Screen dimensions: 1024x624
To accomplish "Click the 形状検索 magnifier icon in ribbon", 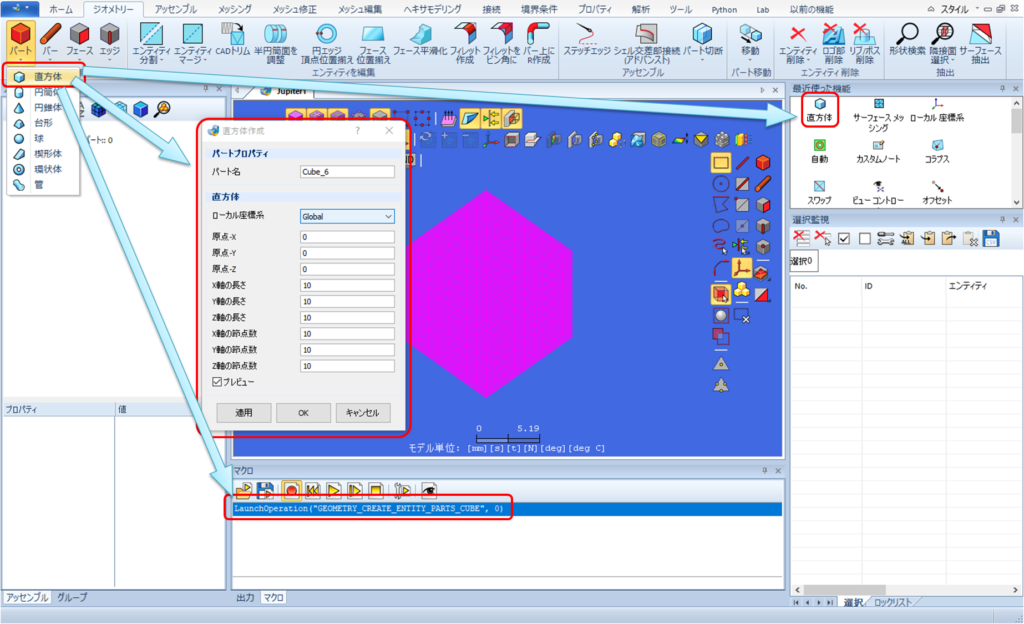I will [x=907, y=33].
